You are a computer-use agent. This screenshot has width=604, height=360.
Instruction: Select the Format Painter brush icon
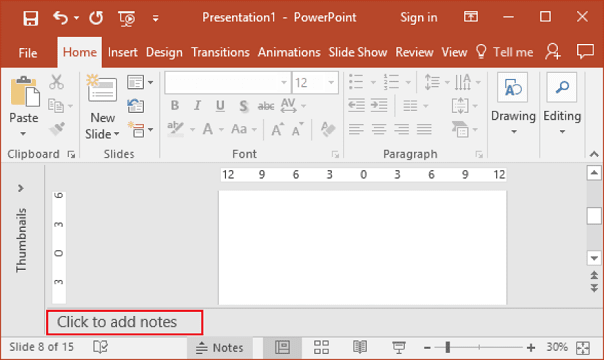click(x=57, y=129)
